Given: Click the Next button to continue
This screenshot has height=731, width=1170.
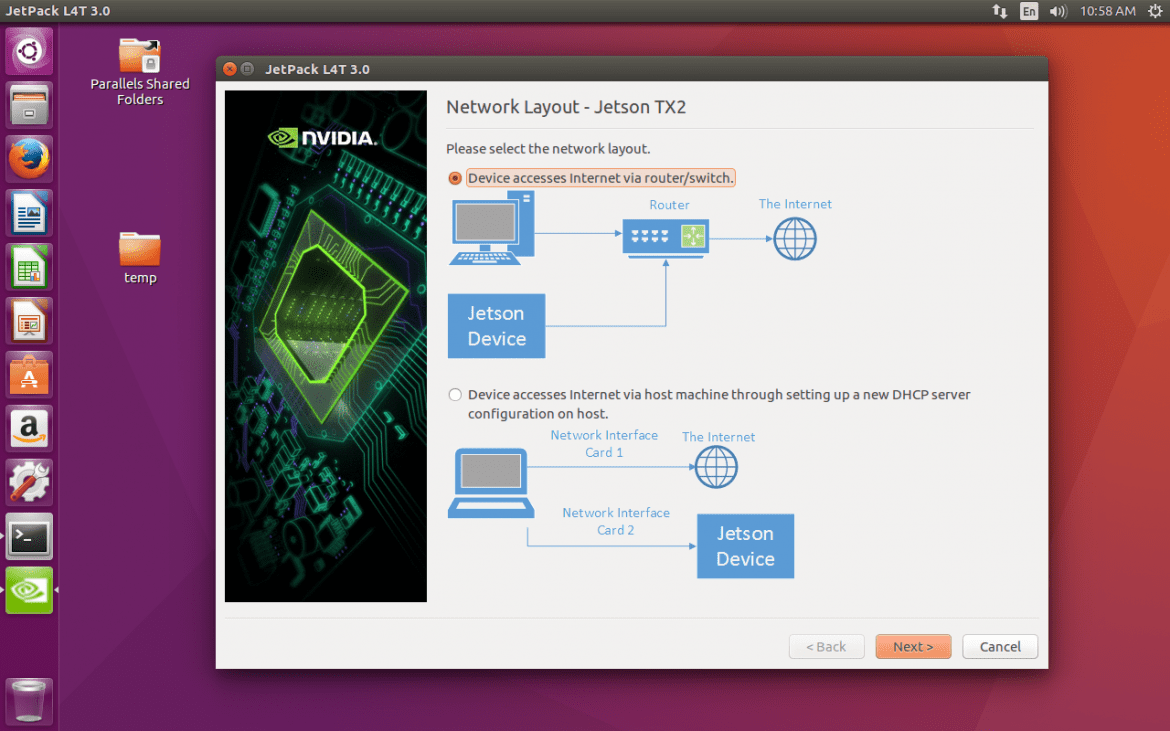Looking at the screenshot, I should point(913,646).
